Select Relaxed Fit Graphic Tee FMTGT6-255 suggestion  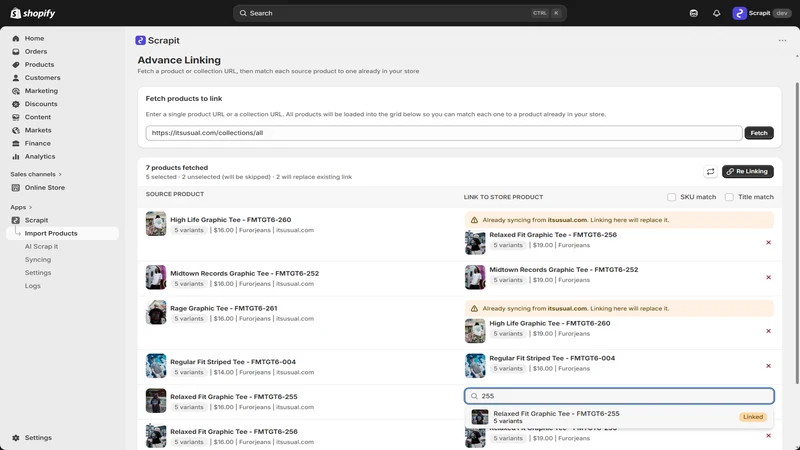point(619,417)
